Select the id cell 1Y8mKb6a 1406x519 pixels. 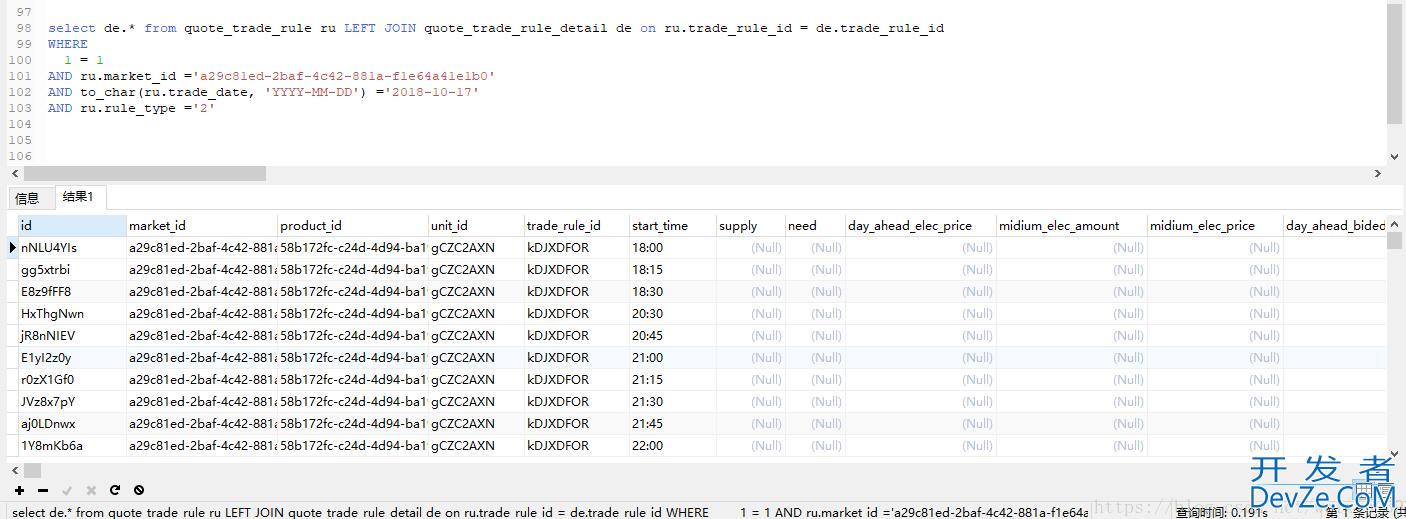point(72,445)
